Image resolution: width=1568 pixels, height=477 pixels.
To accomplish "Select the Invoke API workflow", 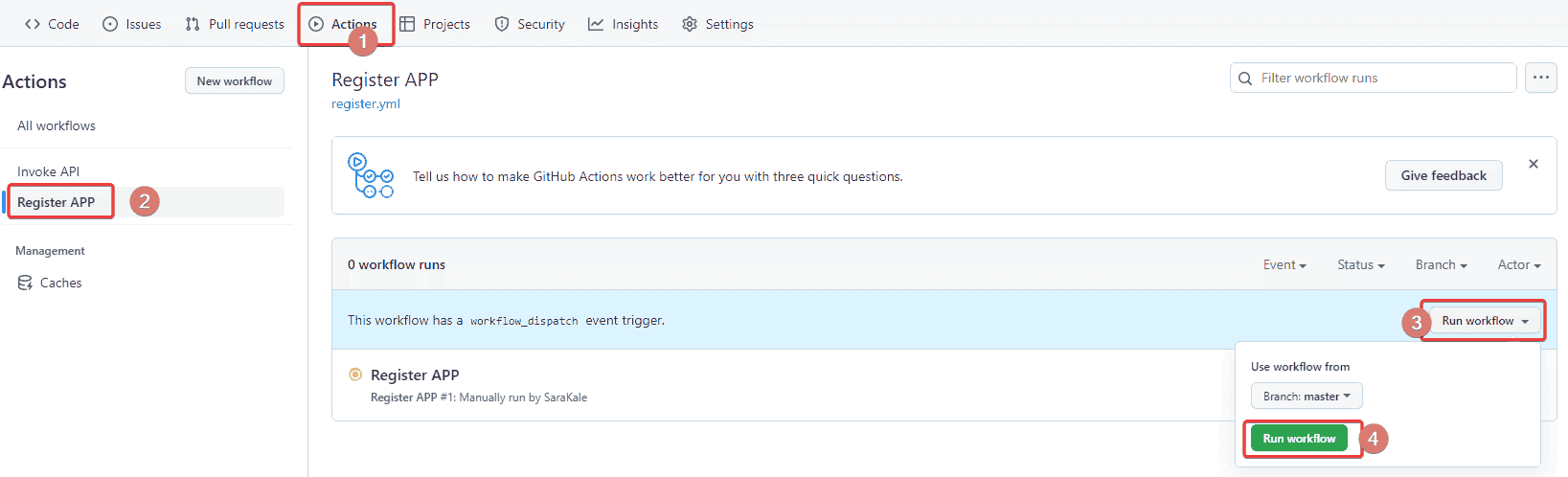I will click(49, 171).
